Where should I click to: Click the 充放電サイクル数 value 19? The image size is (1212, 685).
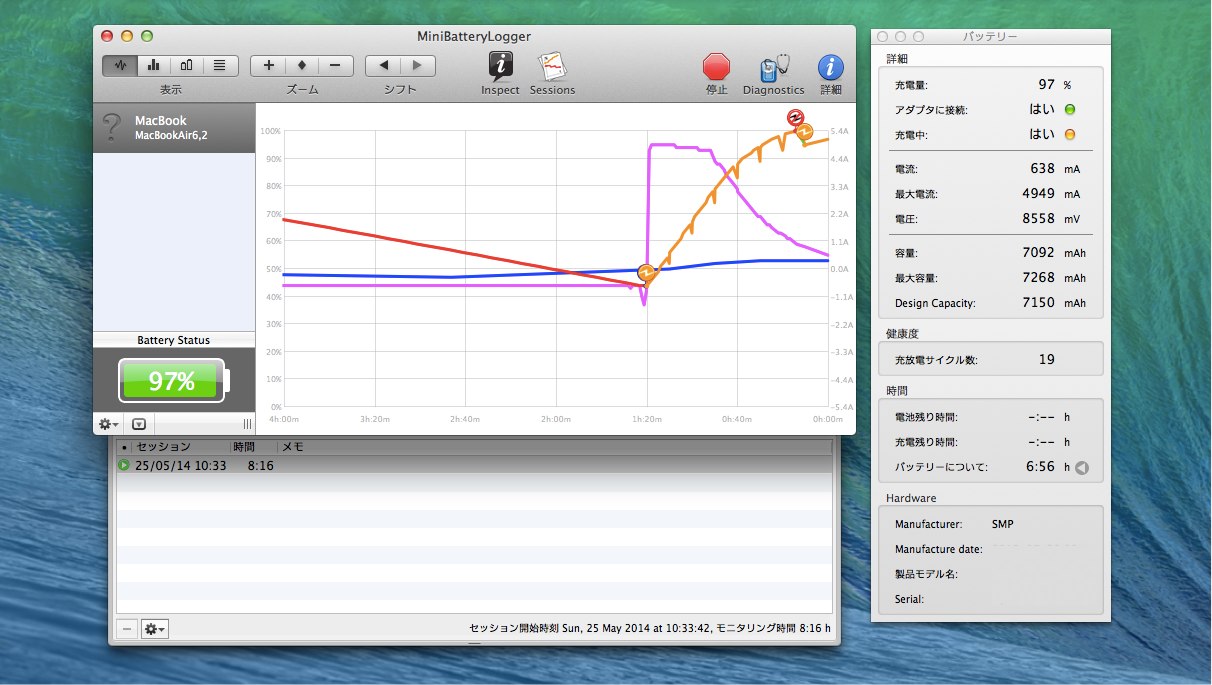coord(1046,359)
